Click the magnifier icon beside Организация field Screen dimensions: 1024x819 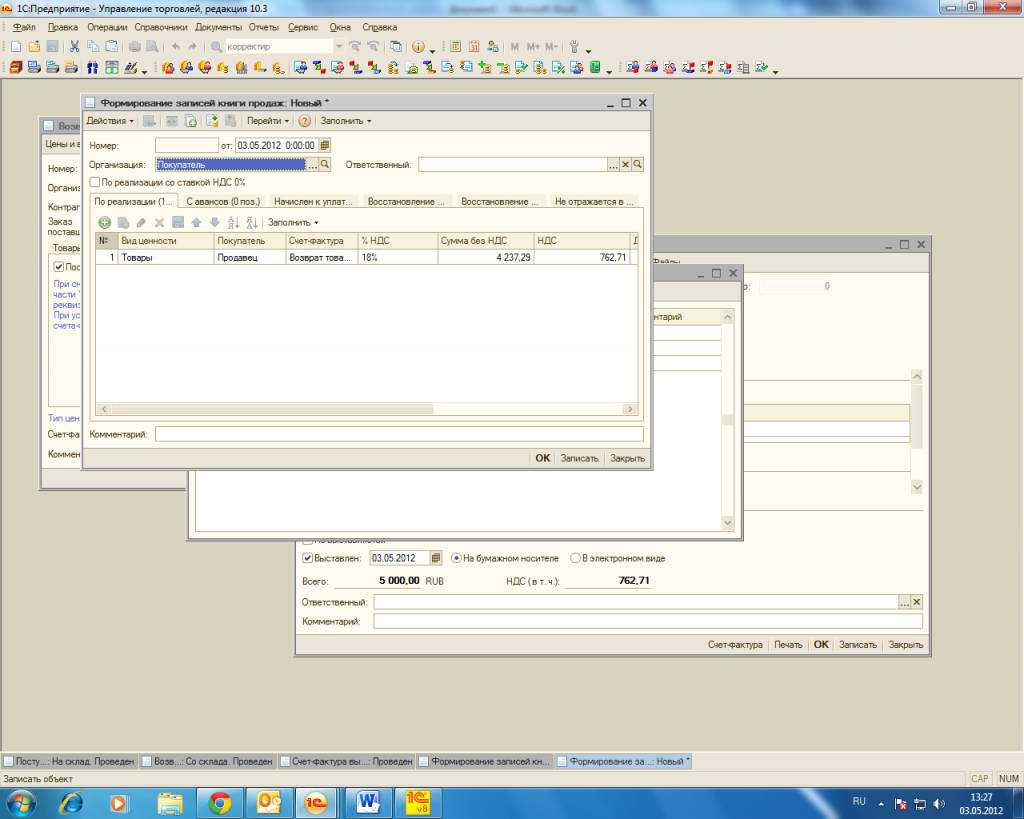(x=324, y=165)
